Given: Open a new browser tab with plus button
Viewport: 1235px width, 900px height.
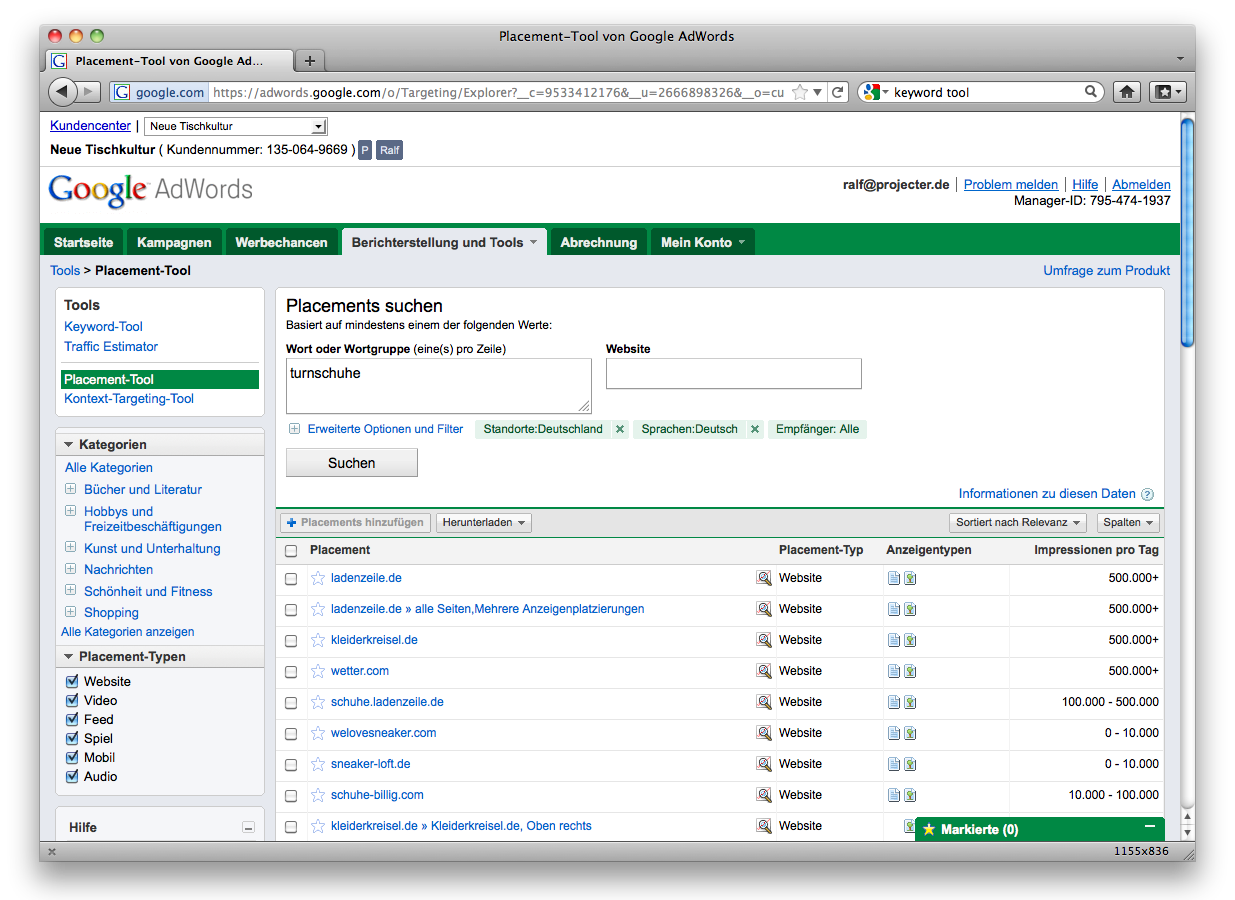Looking at the screenshot, I should point(310,61).
